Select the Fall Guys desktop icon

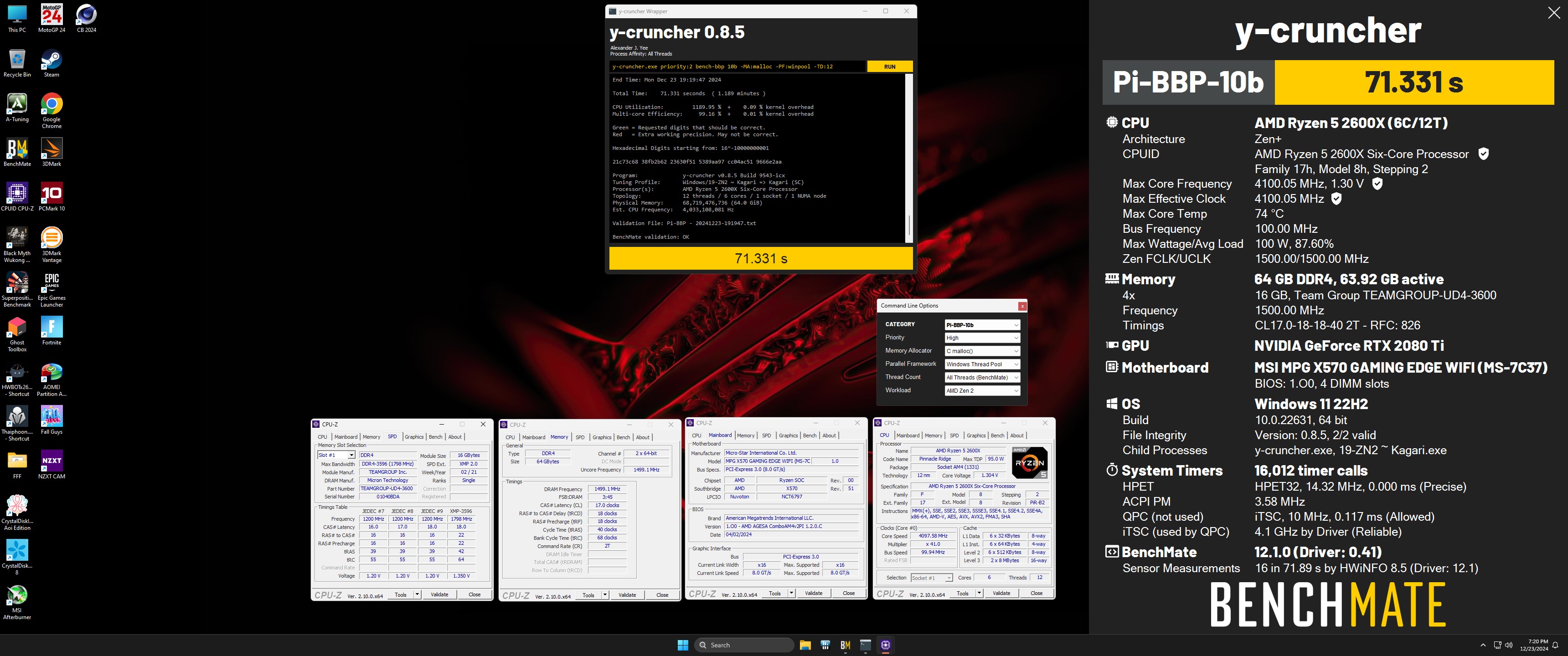coord(52,420)
